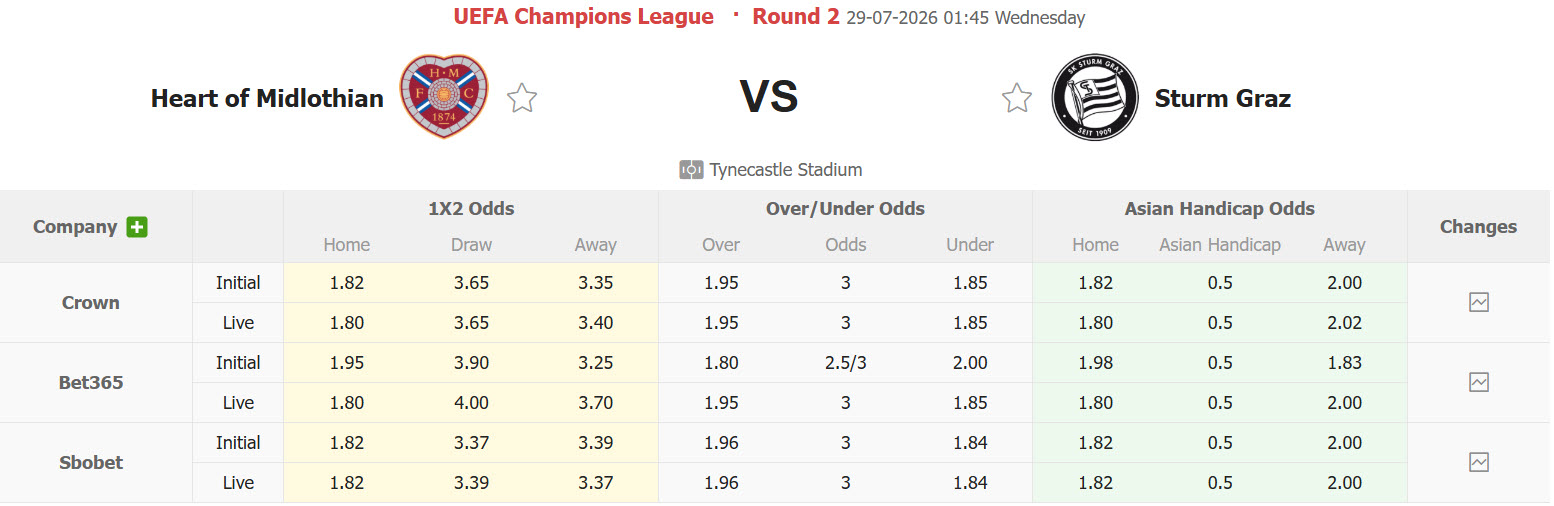Open Sbobet odds changes chart icon
This screenshot has height=506, width=1554.
pos(1479,462)
